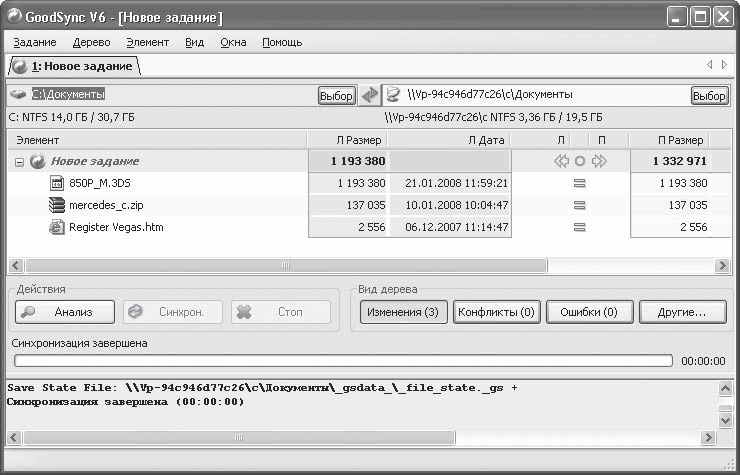This screenshot has height=475, width=740.
Task: Click right folder Выбор button
Action: (709, 96)
